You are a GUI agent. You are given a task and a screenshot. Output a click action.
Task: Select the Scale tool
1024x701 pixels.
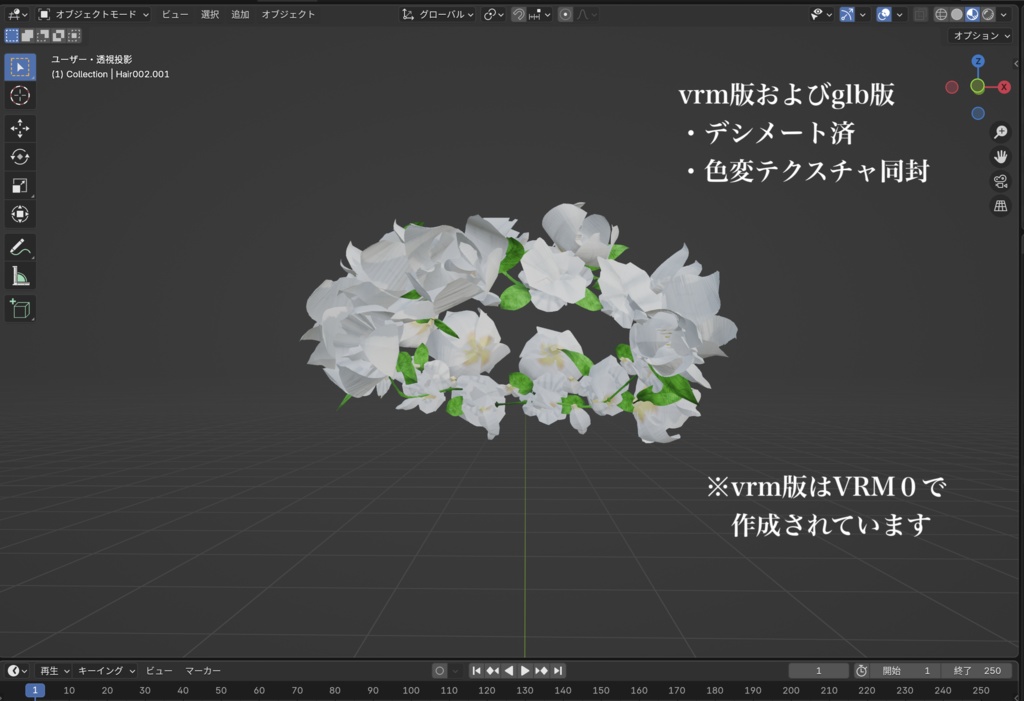pos(19,186)
